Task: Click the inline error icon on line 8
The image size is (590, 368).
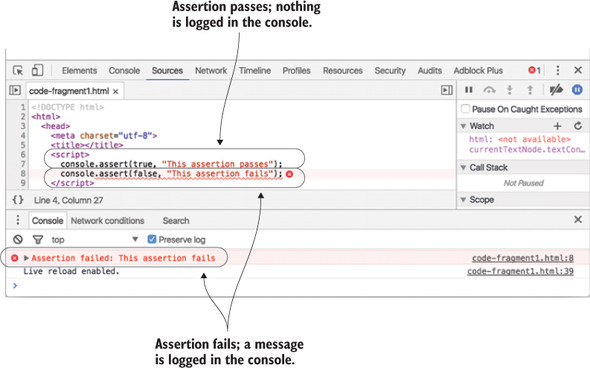Action: pyautogui.click(x=289, y=174)
